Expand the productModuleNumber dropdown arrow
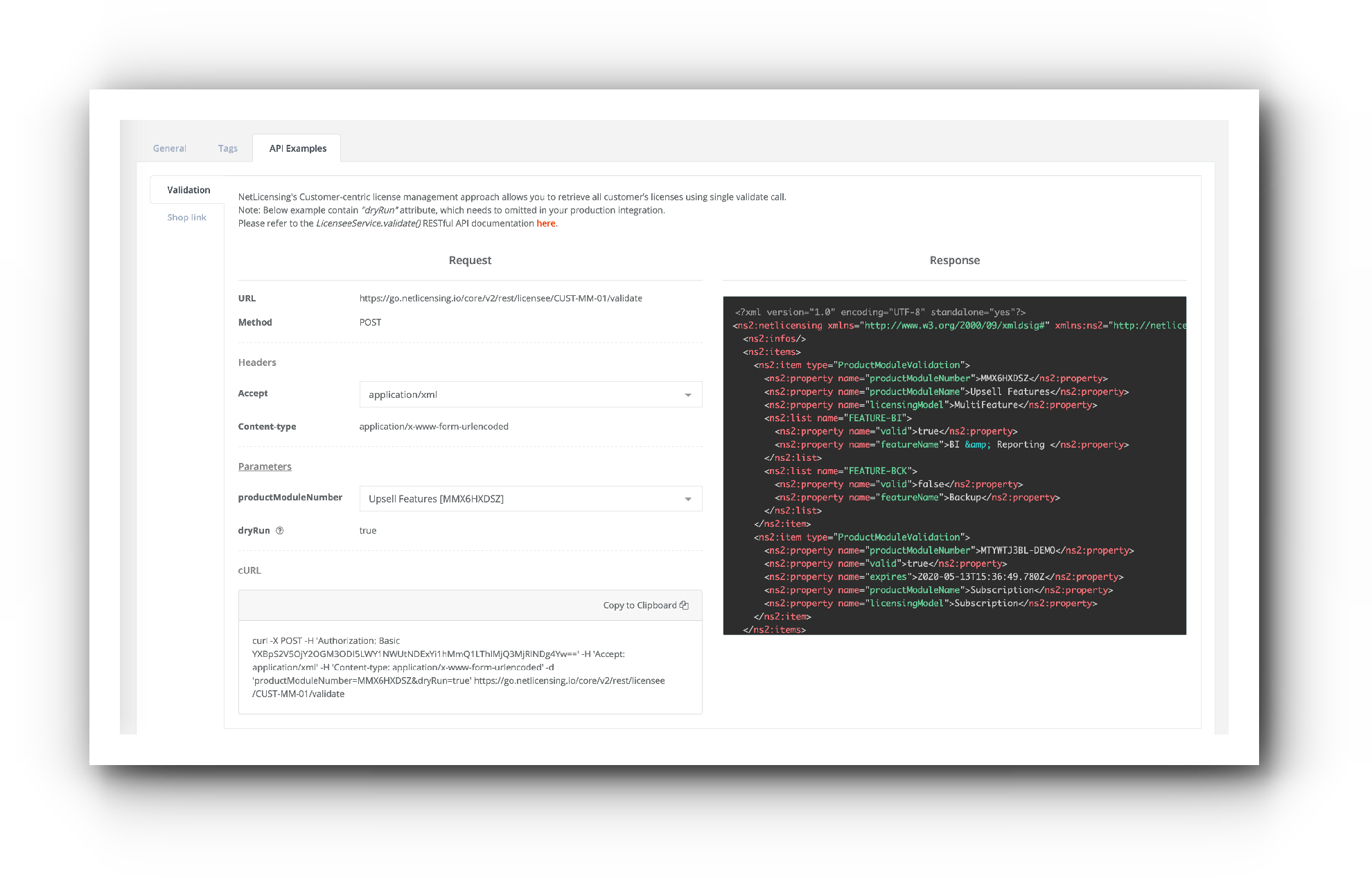 point(687,499)
